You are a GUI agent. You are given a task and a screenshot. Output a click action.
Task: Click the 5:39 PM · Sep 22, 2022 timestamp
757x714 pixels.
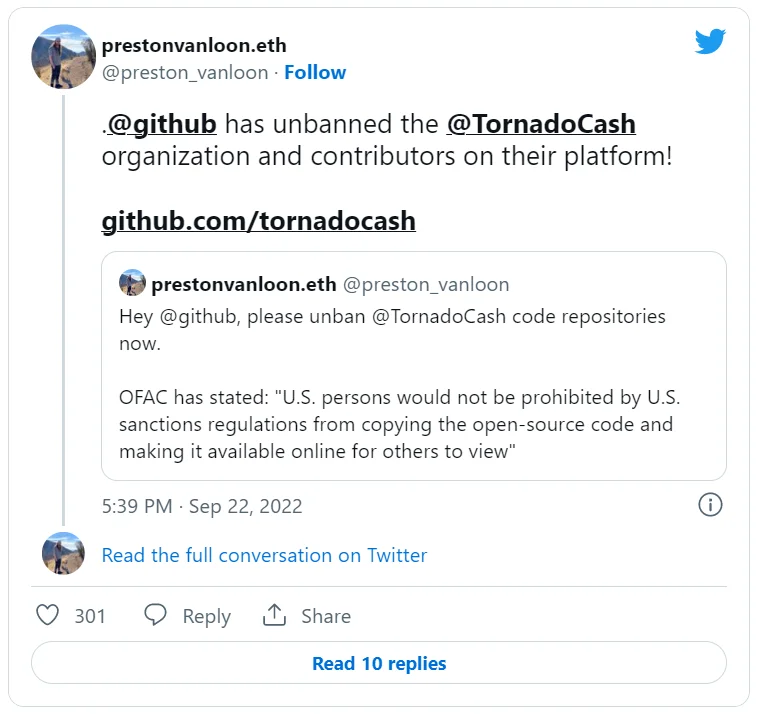202,506
